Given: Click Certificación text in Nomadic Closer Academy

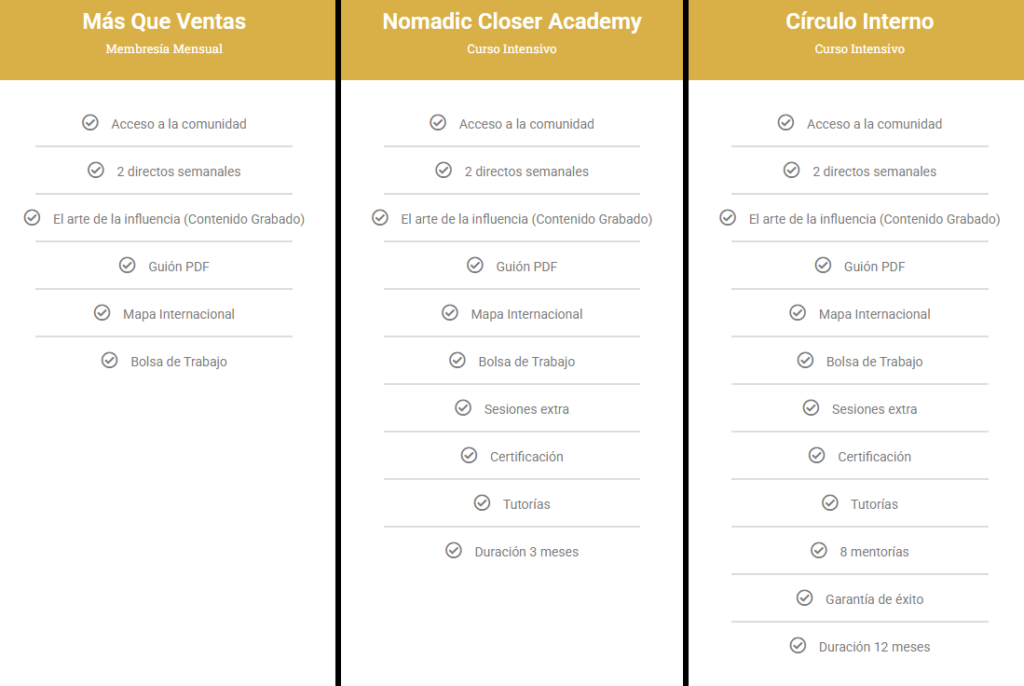Looking at the screenshot, I should (x=526, y=457).
